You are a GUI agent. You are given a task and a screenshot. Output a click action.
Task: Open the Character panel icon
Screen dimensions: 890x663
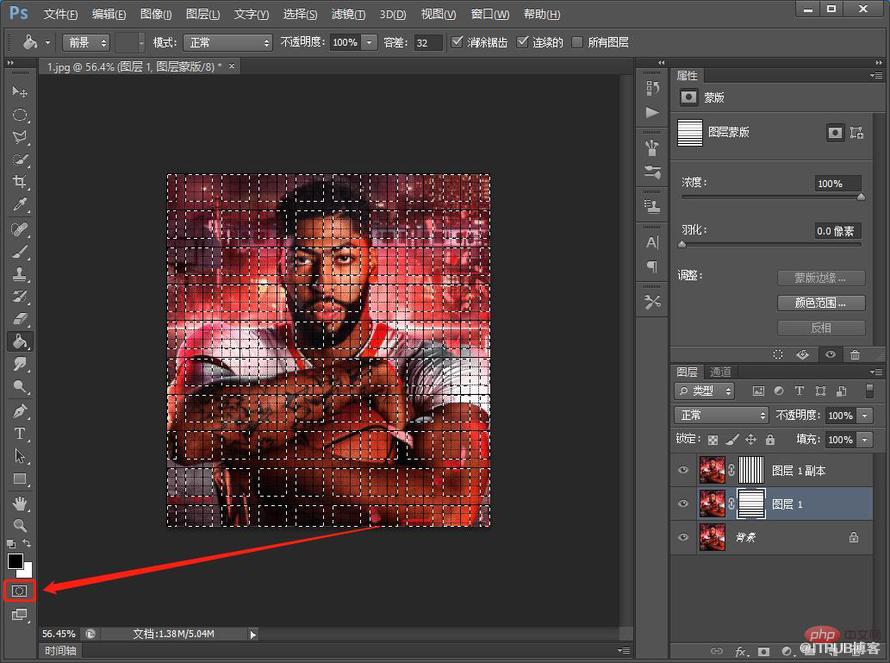[652, 243]
